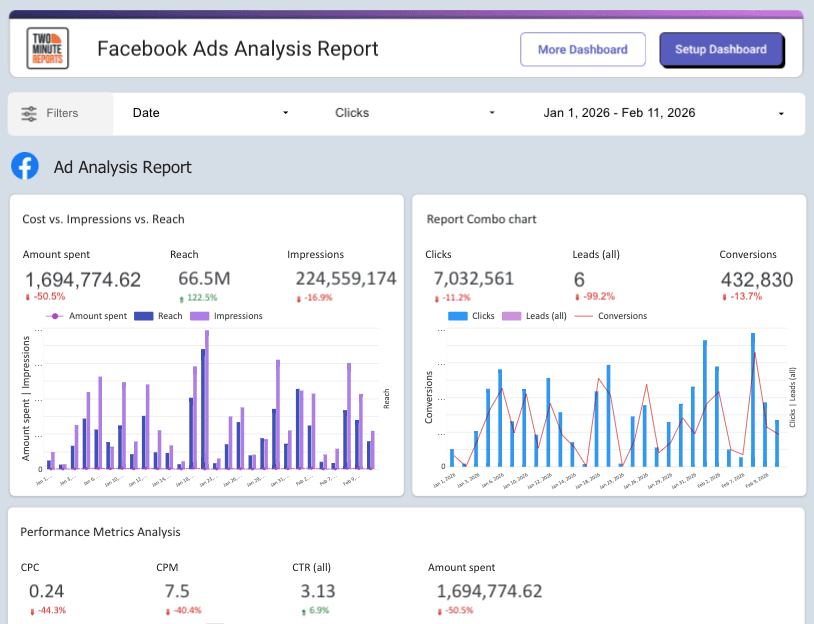This screenshot has height=624, width=814.
Task: Open the Clicks metric dropdown
Action: (x=415, y=113)
